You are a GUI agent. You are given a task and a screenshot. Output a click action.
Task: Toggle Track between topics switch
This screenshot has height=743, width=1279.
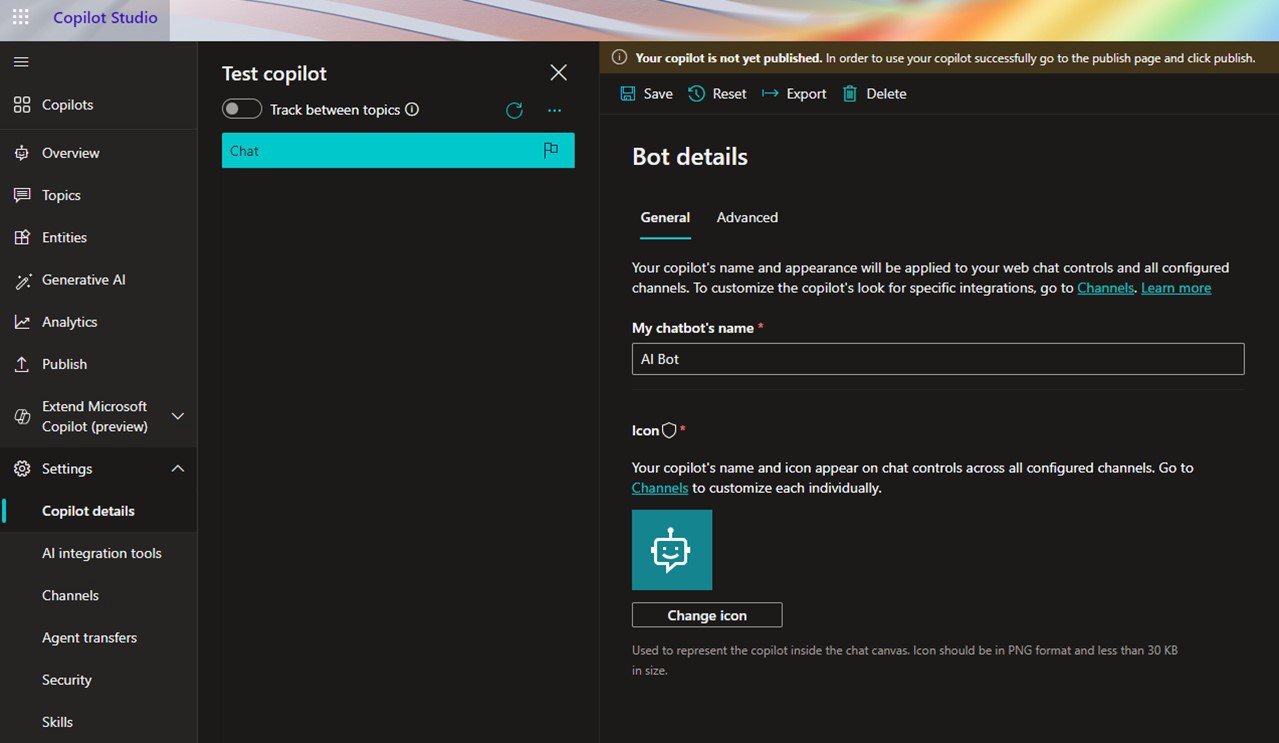click(242, 109)
